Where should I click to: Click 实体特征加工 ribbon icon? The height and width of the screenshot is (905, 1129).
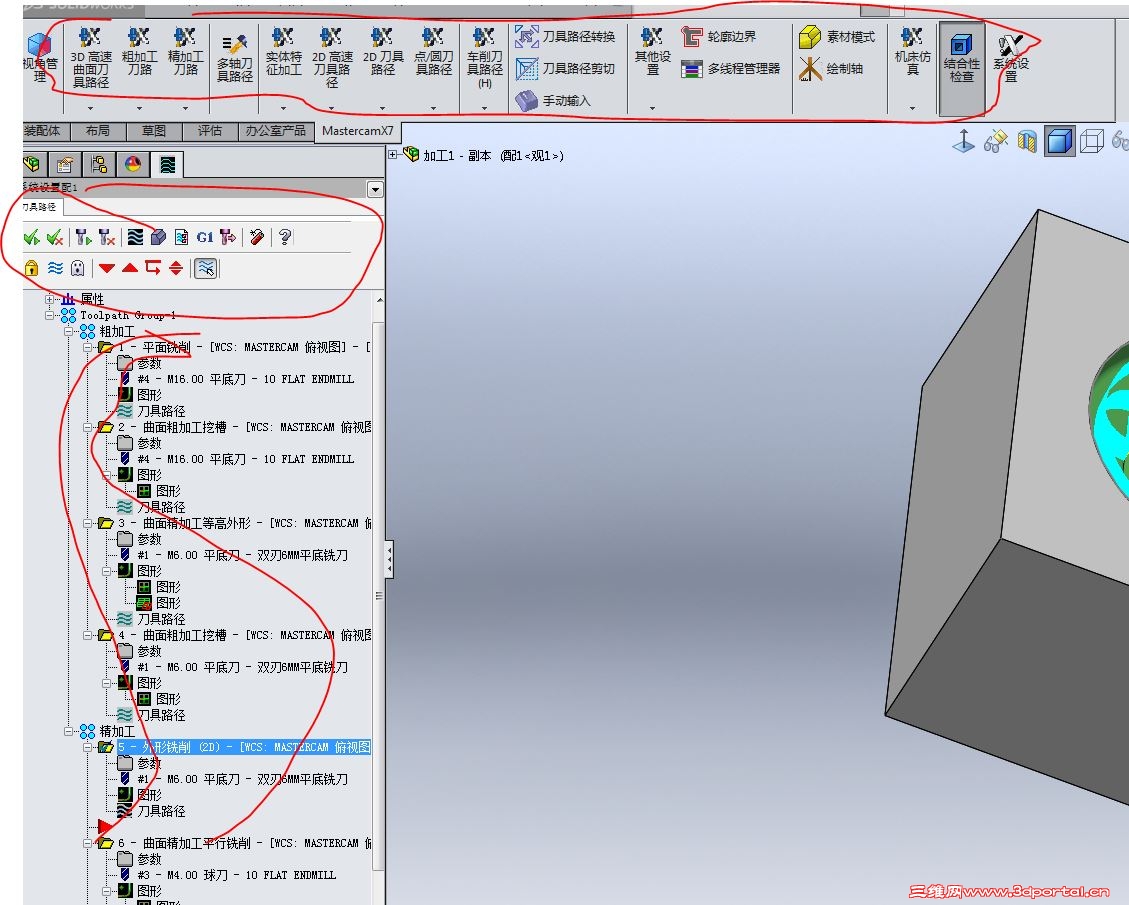pyautogui.click(x=284, y=52)
